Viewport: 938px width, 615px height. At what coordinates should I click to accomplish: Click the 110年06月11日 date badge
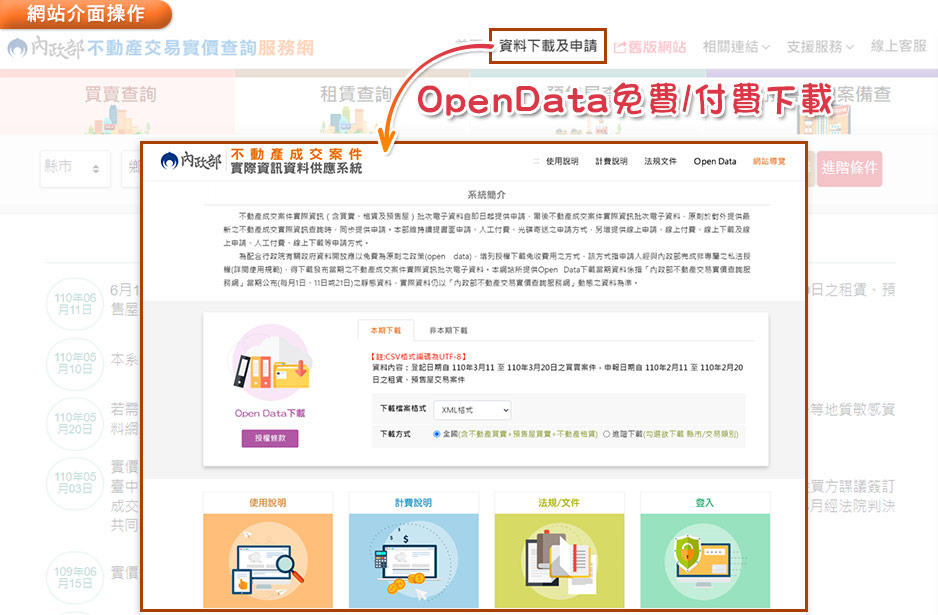tap(75, 304)
